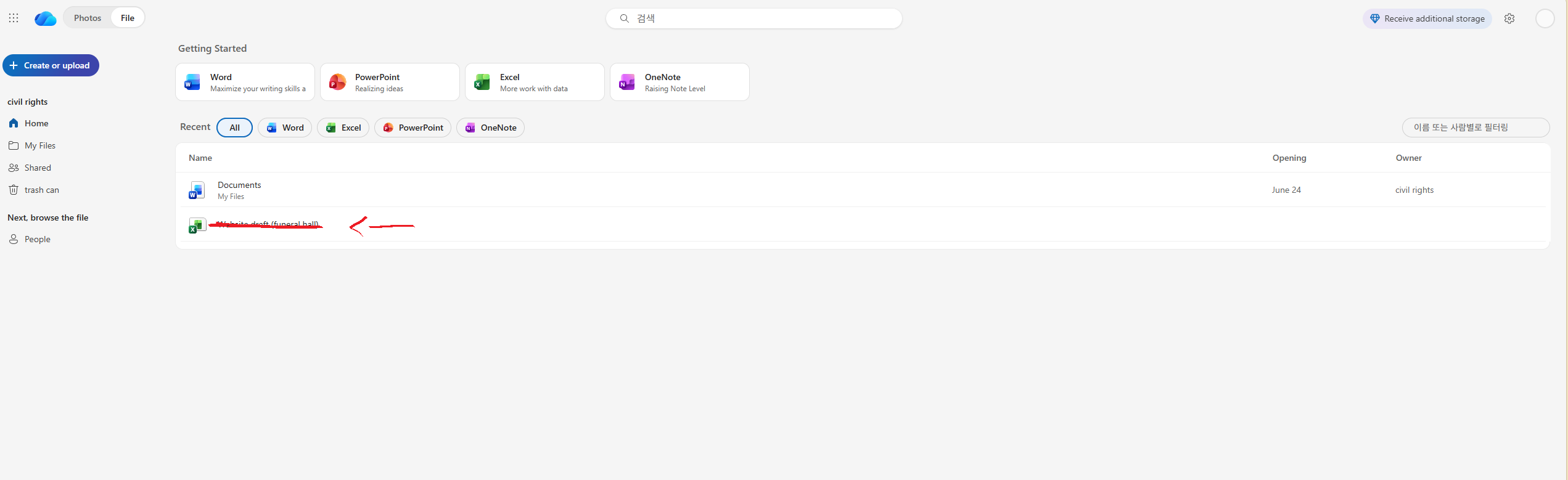The height and width of the screenshot is (480, 1568).
Task: Click My Files location under Documents
Action: pyautogui.click(x=231, y=197)
